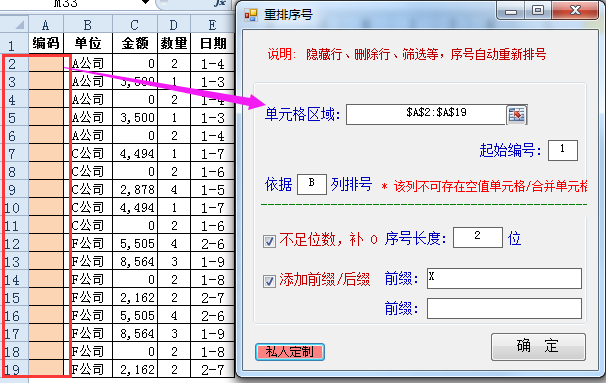Close the 重排序号 dialog

[x=575, y=10]
